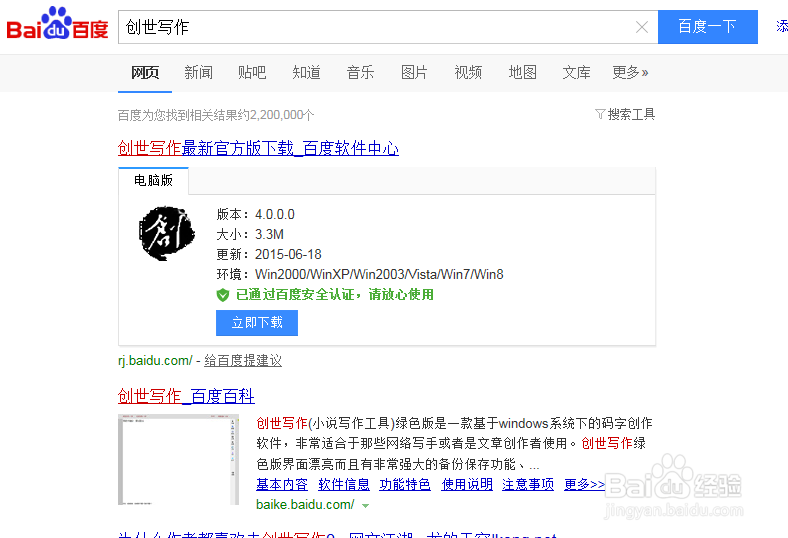Select the 网页 tab
The width and height of the screenshot is (788, 538).
[145, 73]
